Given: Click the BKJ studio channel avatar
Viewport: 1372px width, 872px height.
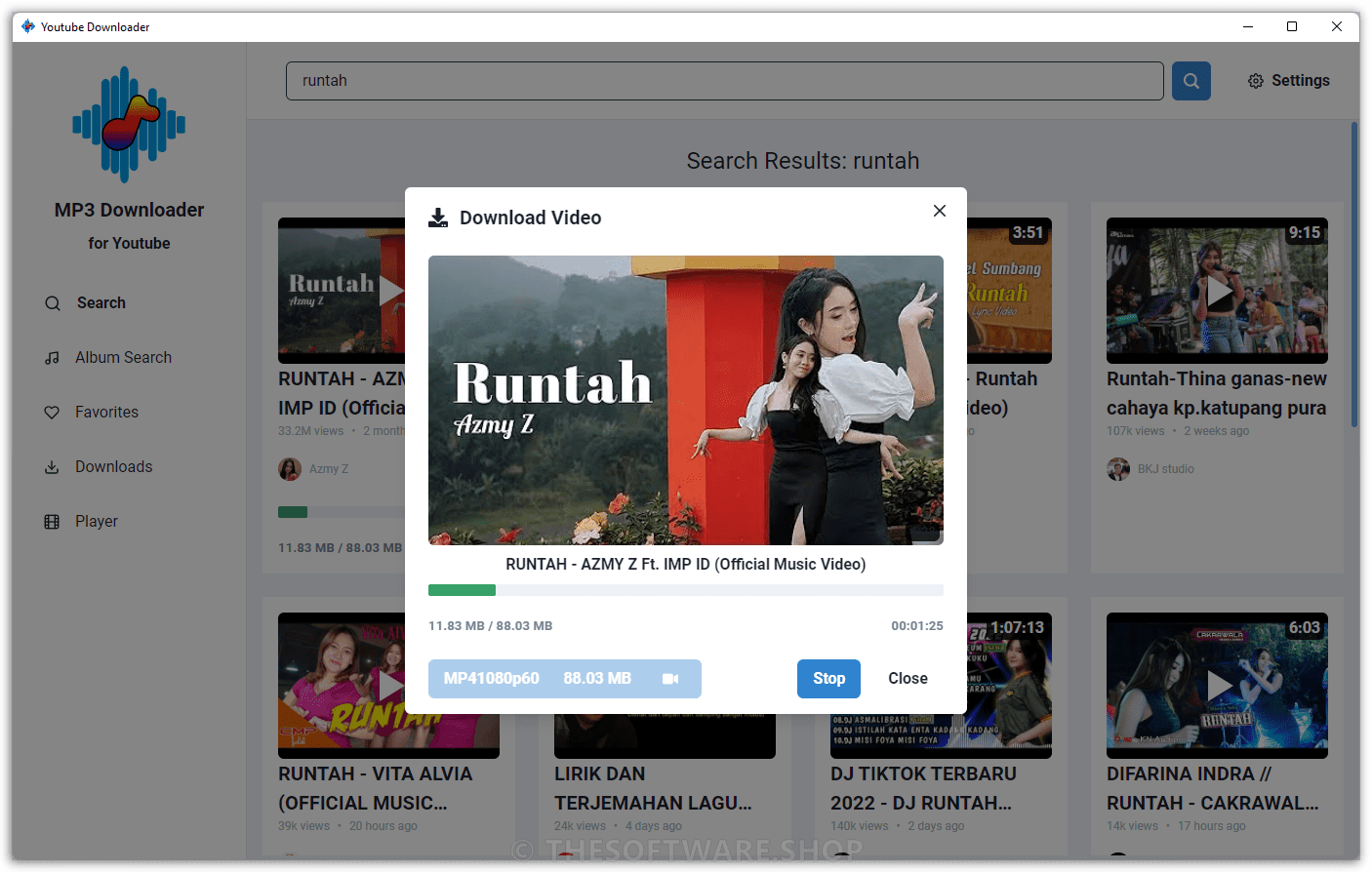Looking at the screenshot, I should click(1118, 469).
